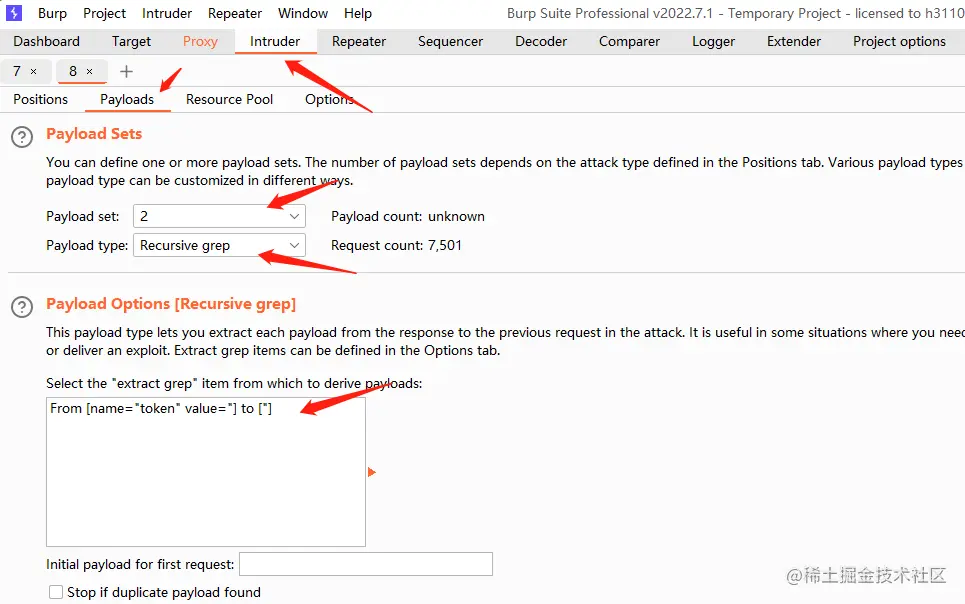Click the Payload Options [Recursive grep] heading
This screenshot has height=604, width=965.
click(x=171, y=304)
